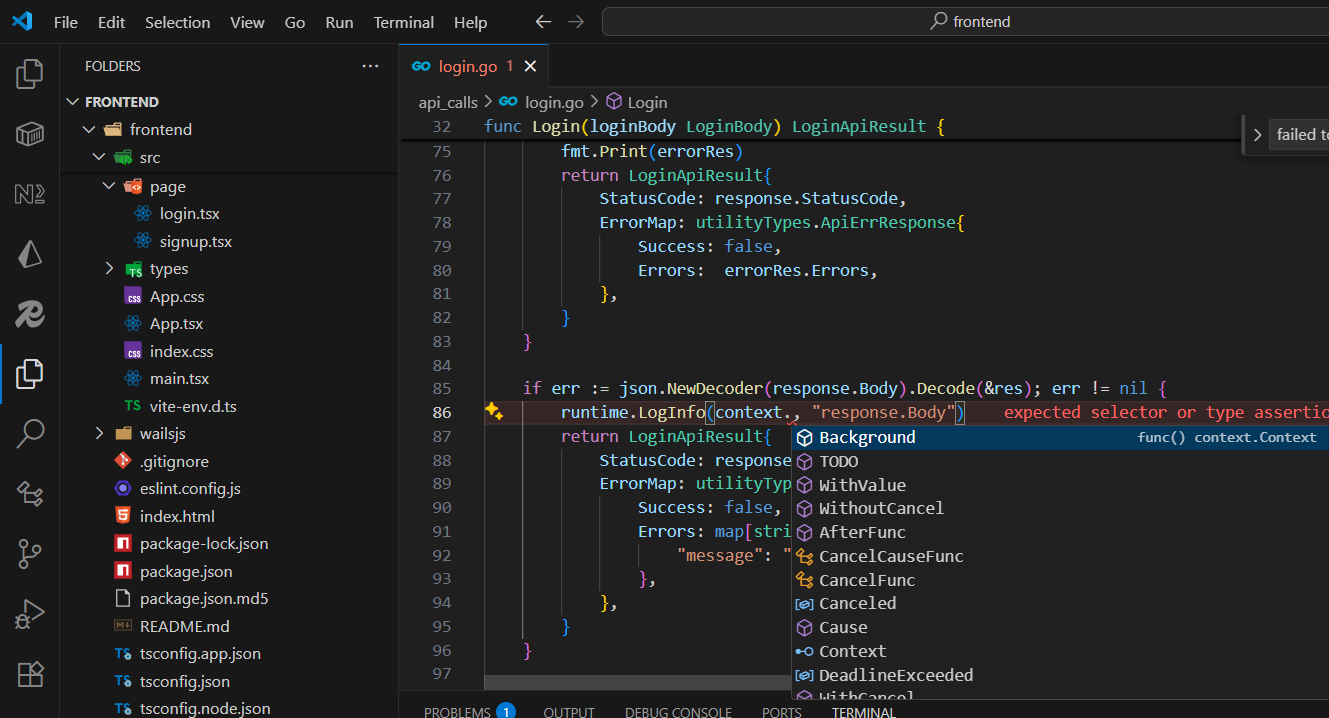Open the Run and Debug view
This screenshot has height=718, width=1329.
click(x=28, y=613)
